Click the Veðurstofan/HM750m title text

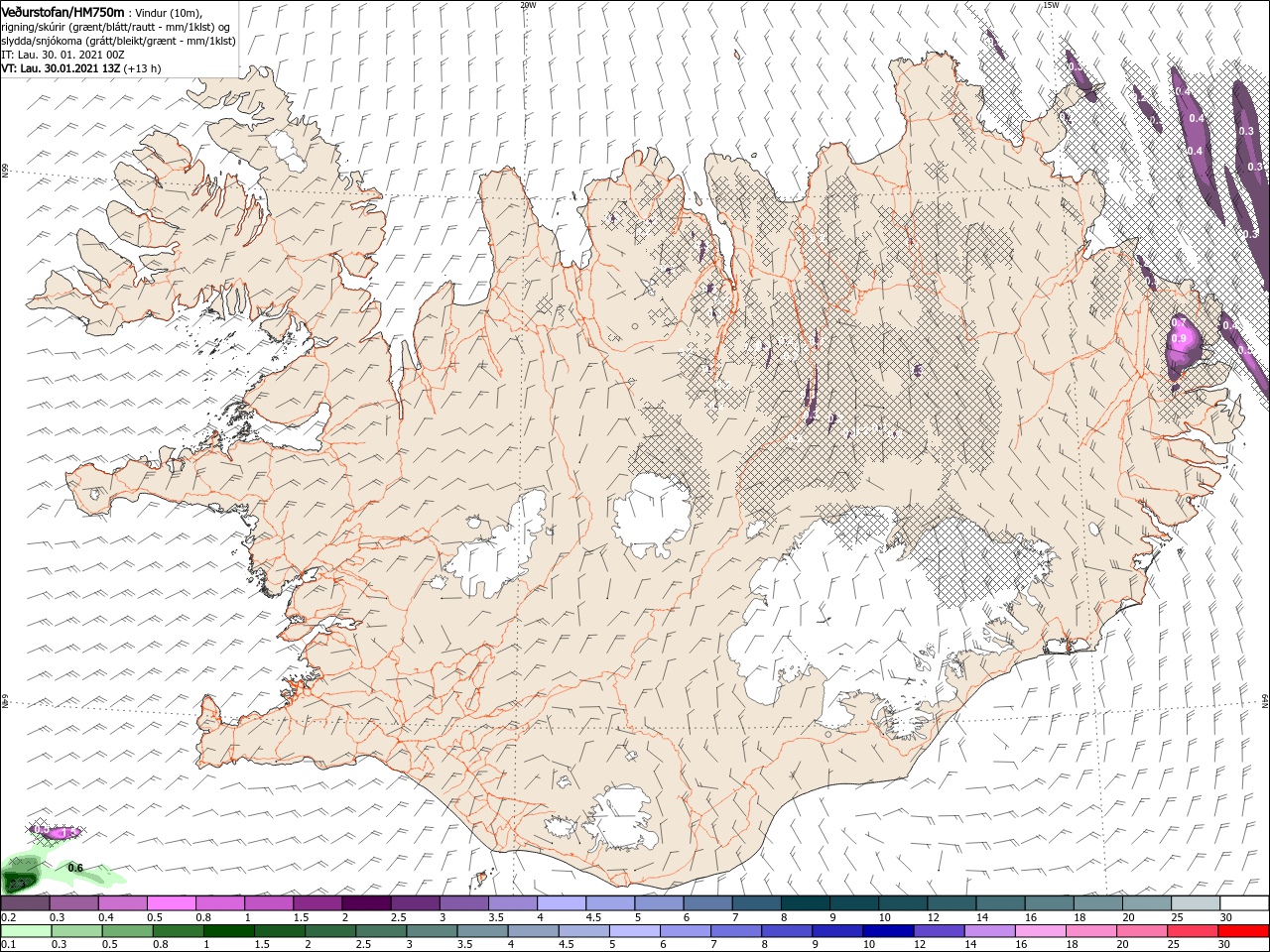point(63,11)
